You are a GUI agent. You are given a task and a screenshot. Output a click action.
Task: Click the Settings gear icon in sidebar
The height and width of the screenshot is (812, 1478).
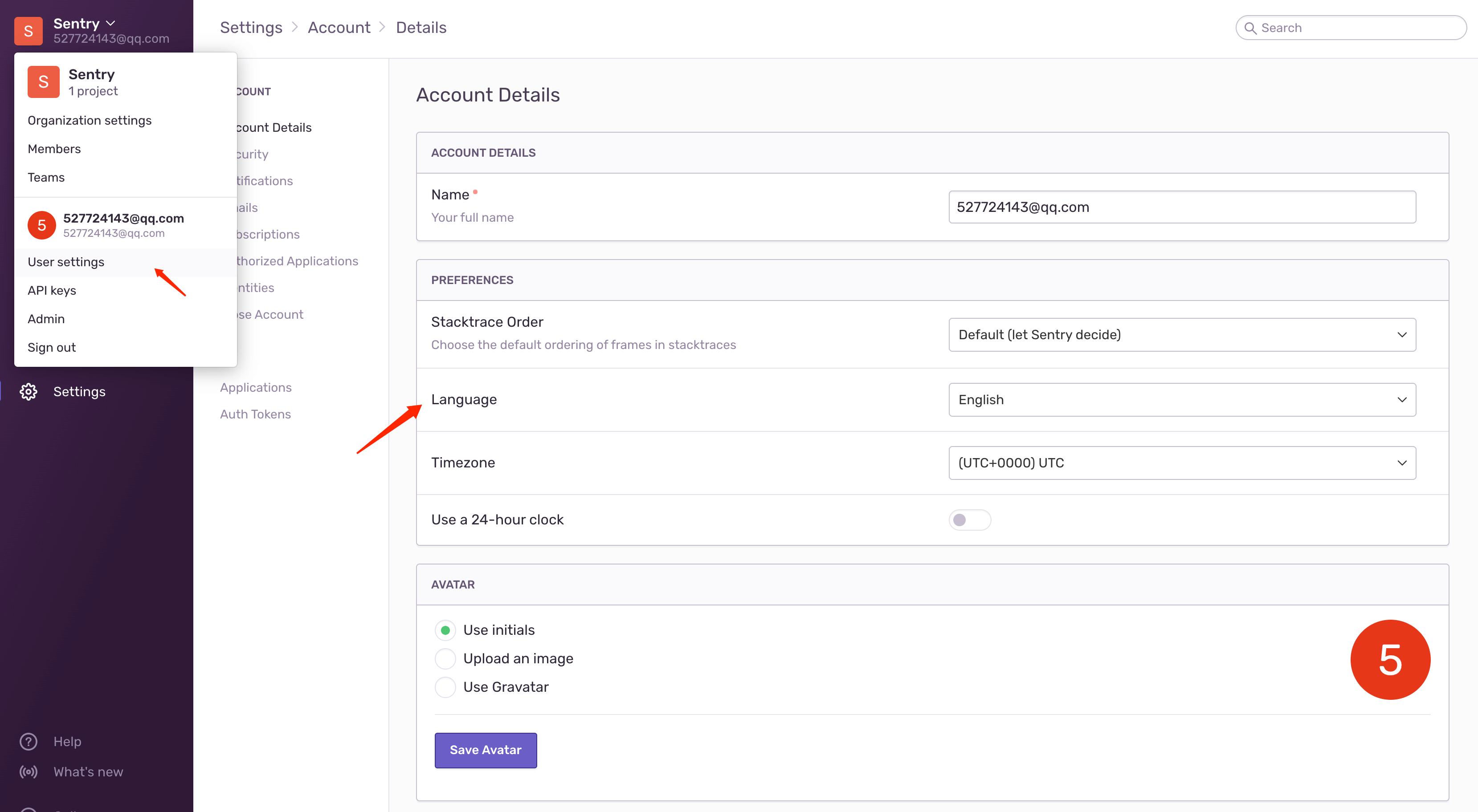28,392
